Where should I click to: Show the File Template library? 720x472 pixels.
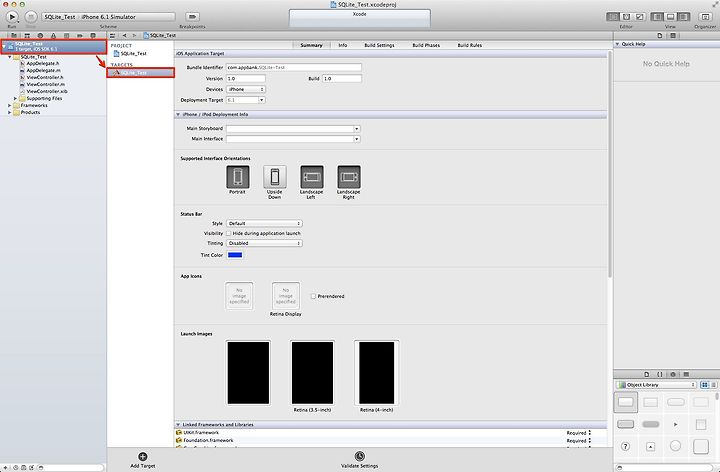[x=647, y=374]
